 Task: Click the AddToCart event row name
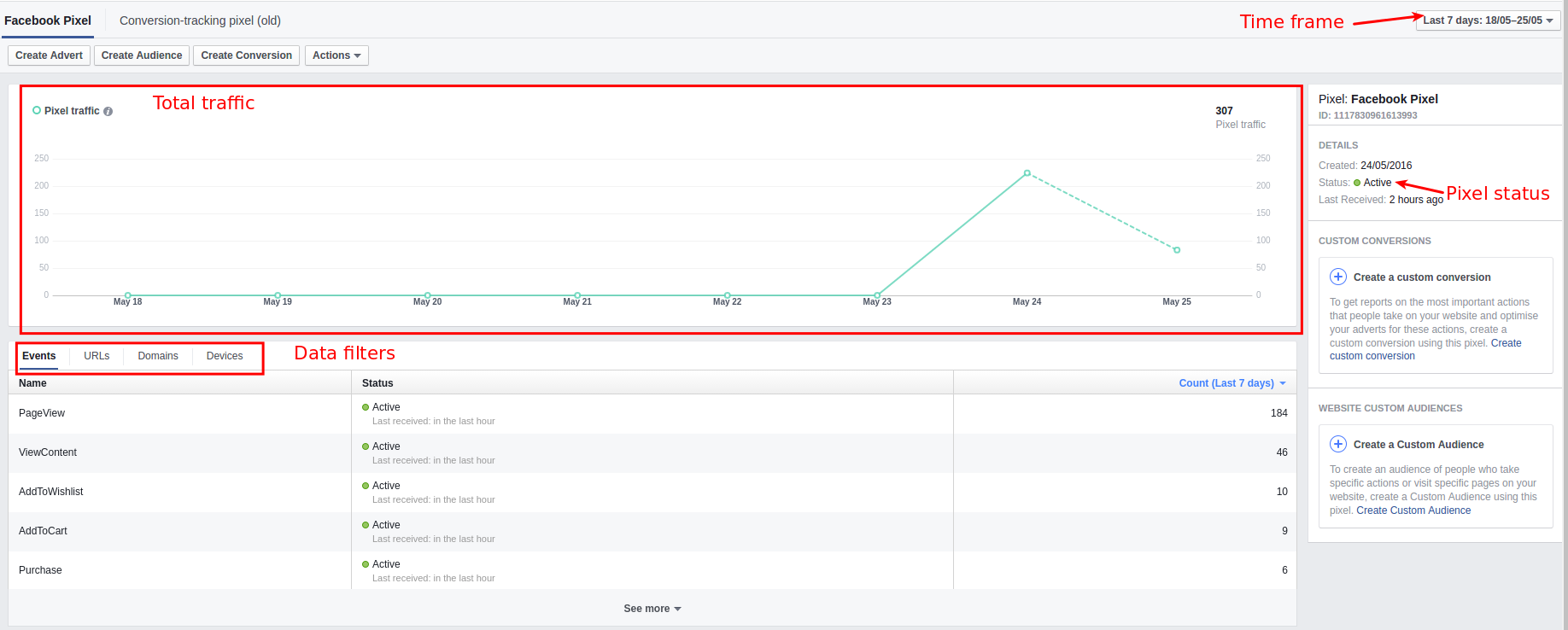point(43,531)
